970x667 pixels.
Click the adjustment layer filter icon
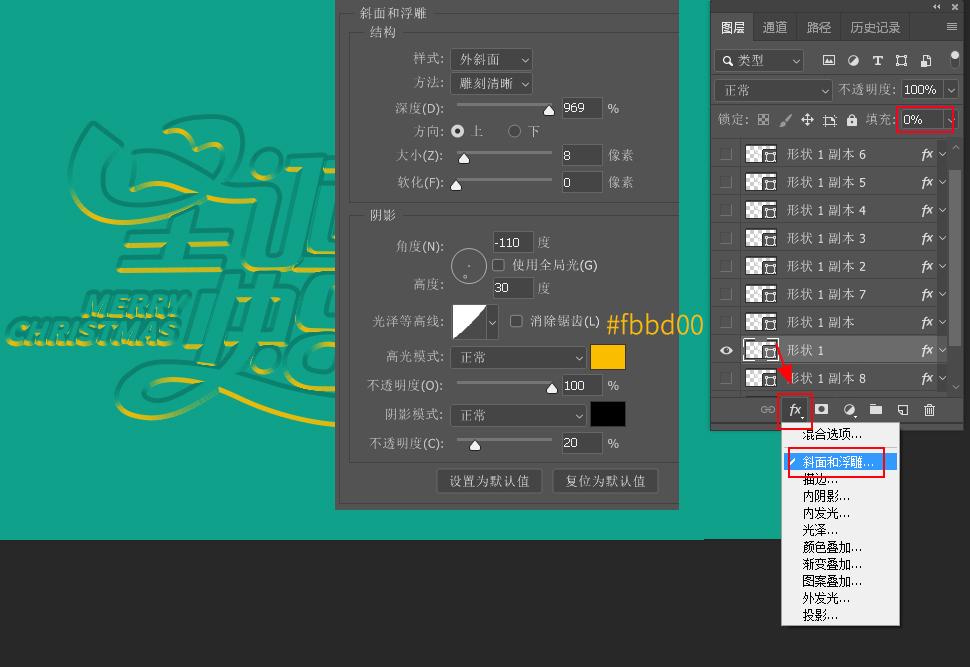(853, 60)
